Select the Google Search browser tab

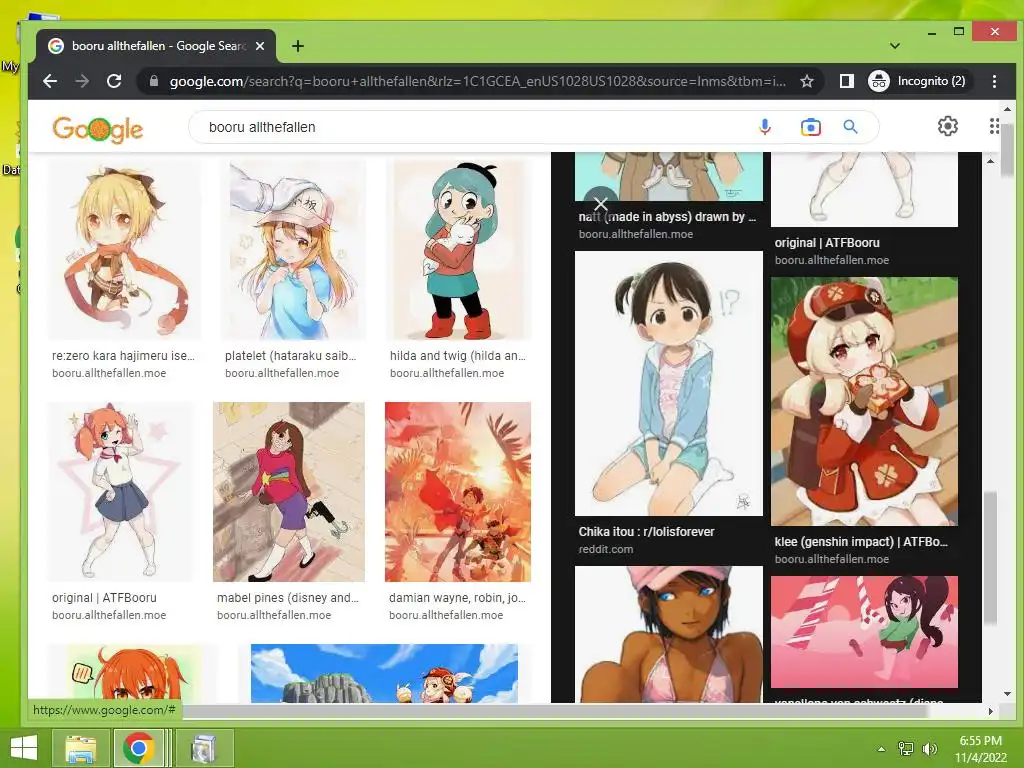[x=157, y=46]
